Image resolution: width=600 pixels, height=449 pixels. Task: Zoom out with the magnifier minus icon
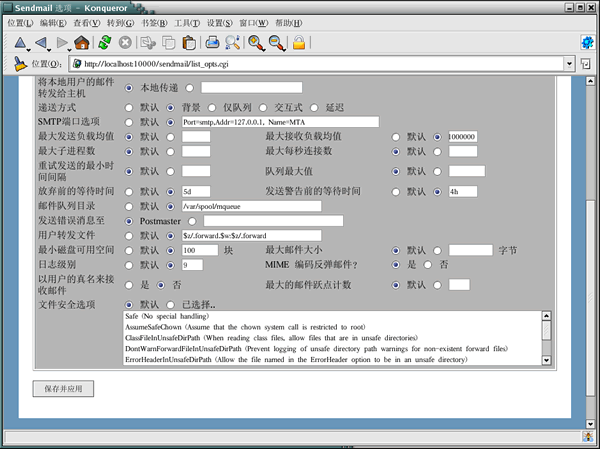pyautogui.click(x=276, y=42)
